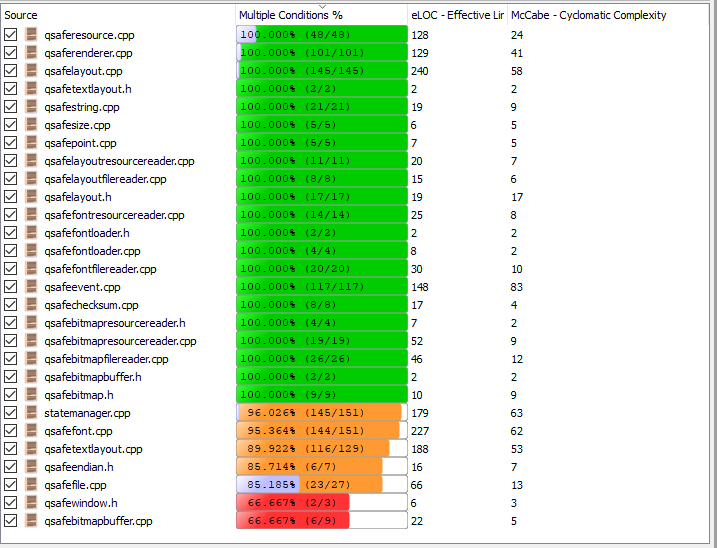Select the qsafetextlayout.cpp file name
717x548 pixels.
click(93, 449)
